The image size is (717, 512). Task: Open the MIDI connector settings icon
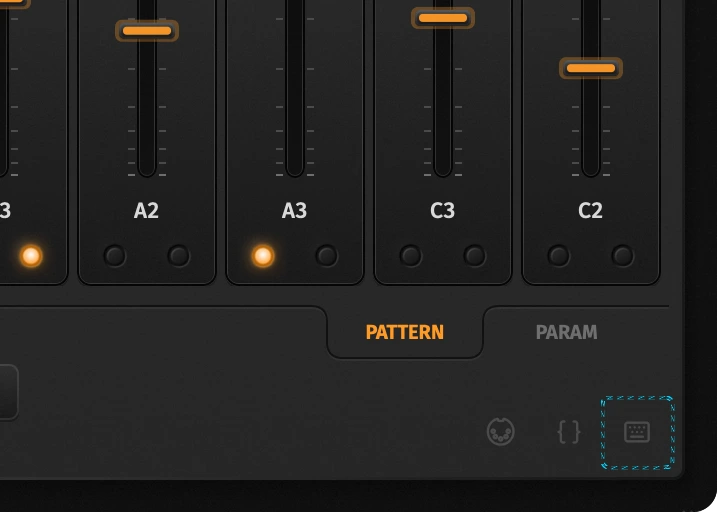501,431
